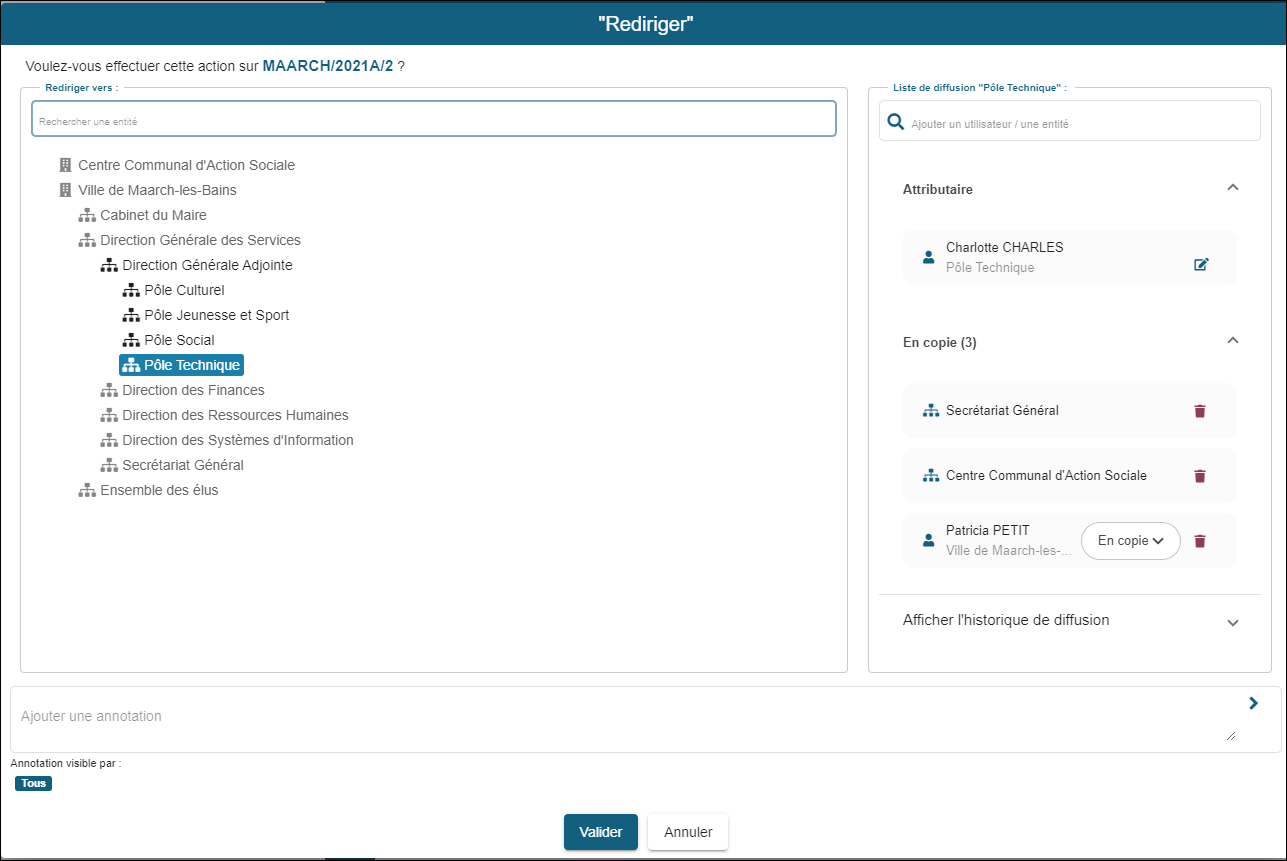1287x861 pixels.
Task: Click the Pôle Culturel entity icon
Action: 131,290
